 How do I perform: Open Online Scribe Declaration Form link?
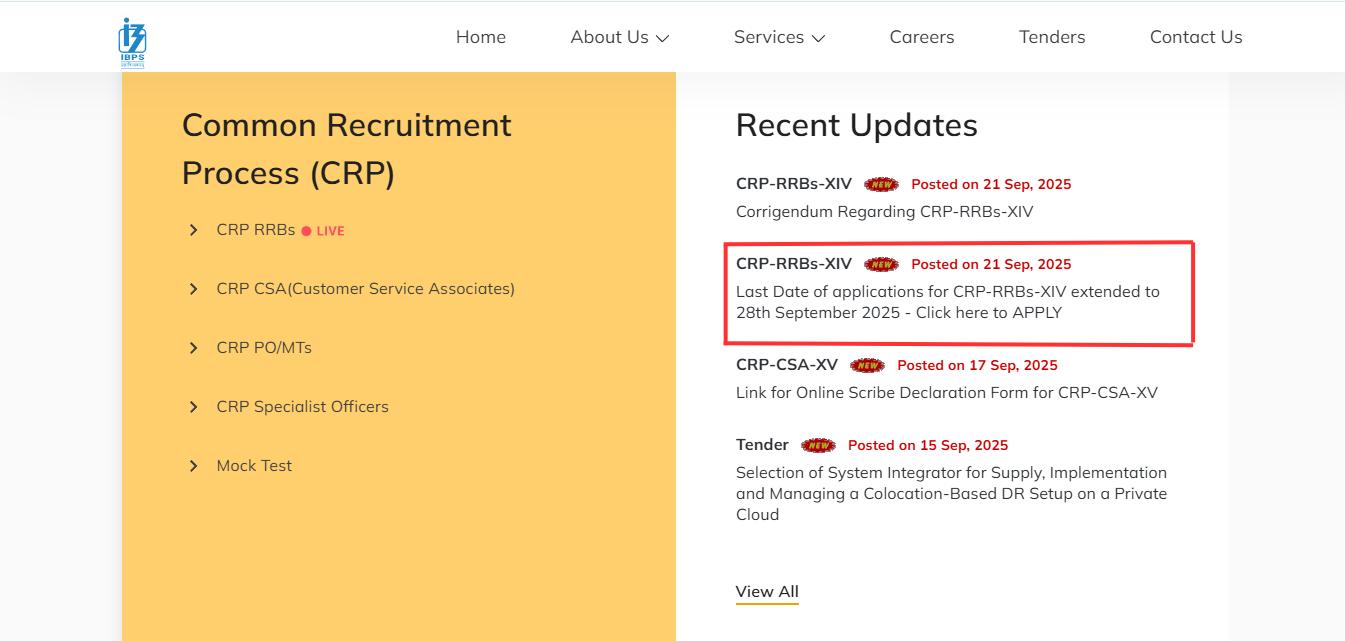pos(946,392)
